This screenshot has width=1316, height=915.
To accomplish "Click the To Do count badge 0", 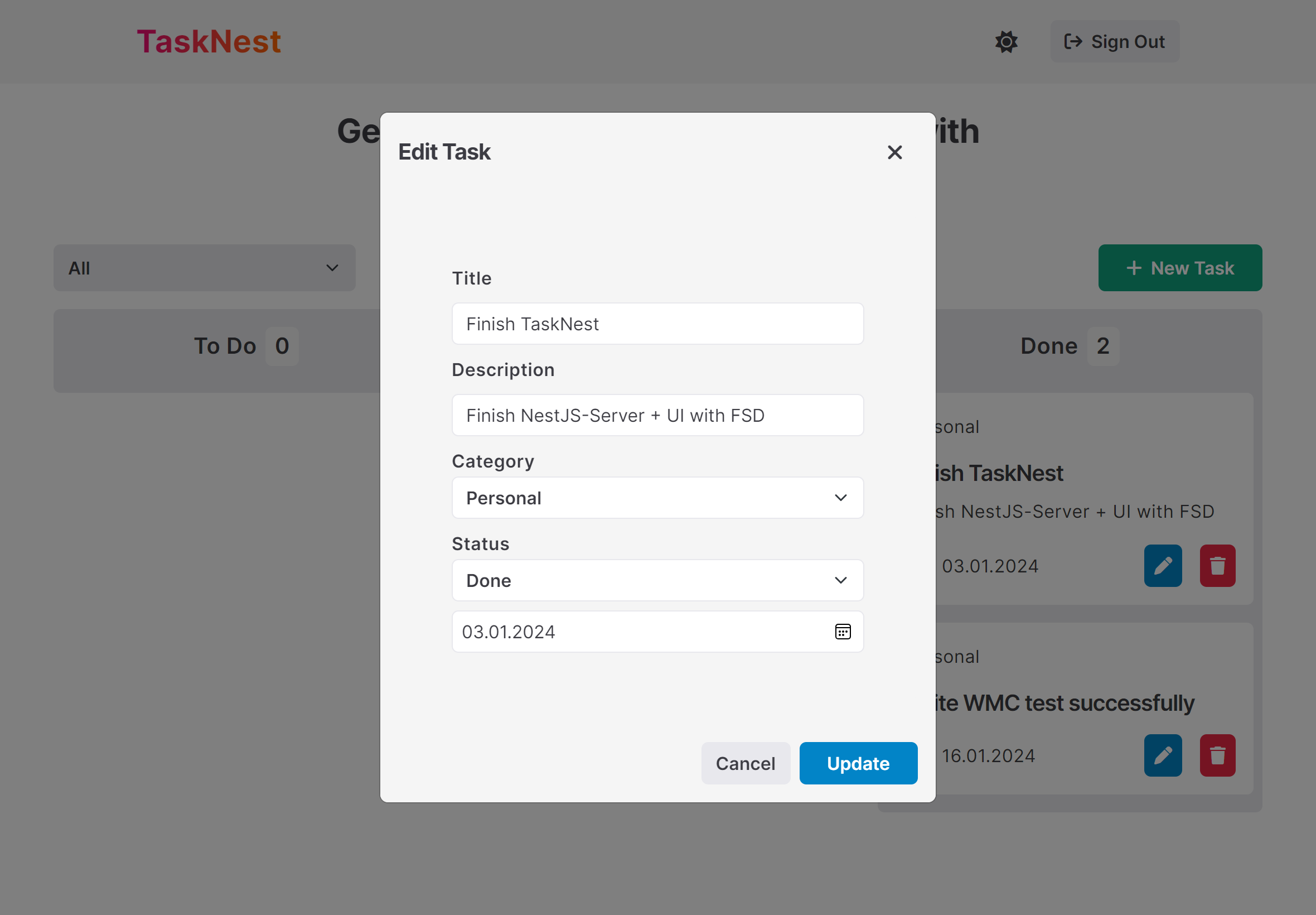I will (282, 346).
